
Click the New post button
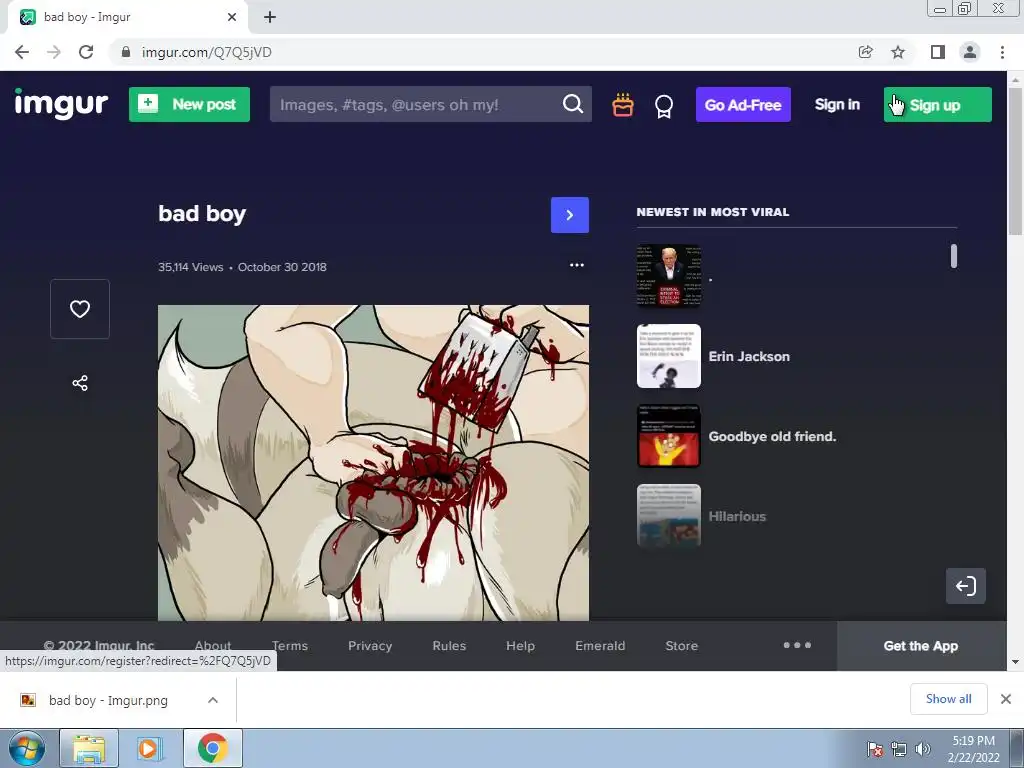coord(189,104)
